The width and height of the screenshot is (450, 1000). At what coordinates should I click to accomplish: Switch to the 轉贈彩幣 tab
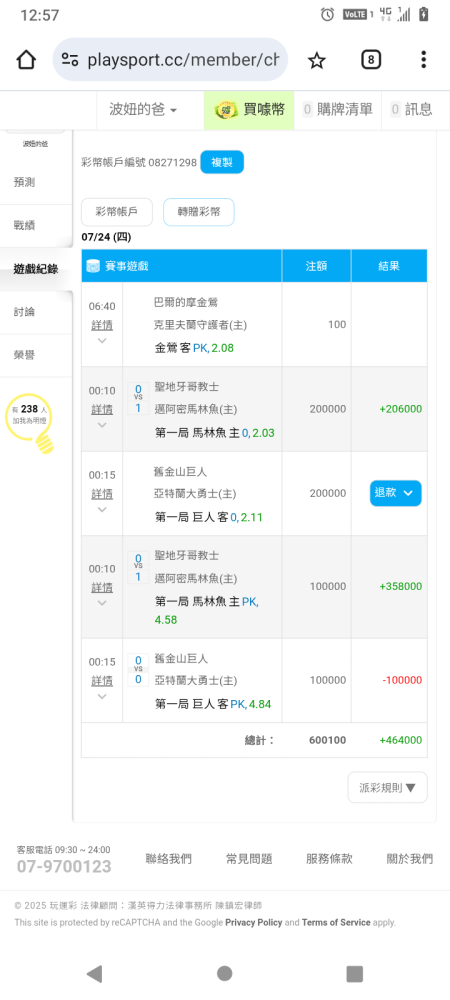click(x=199, y=212)
